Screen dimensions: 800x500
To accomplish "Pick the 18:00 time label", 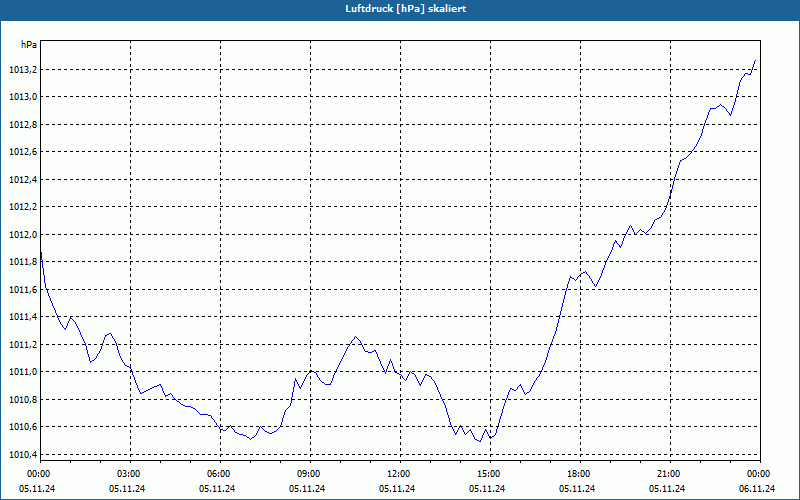I will pos(578,474).
